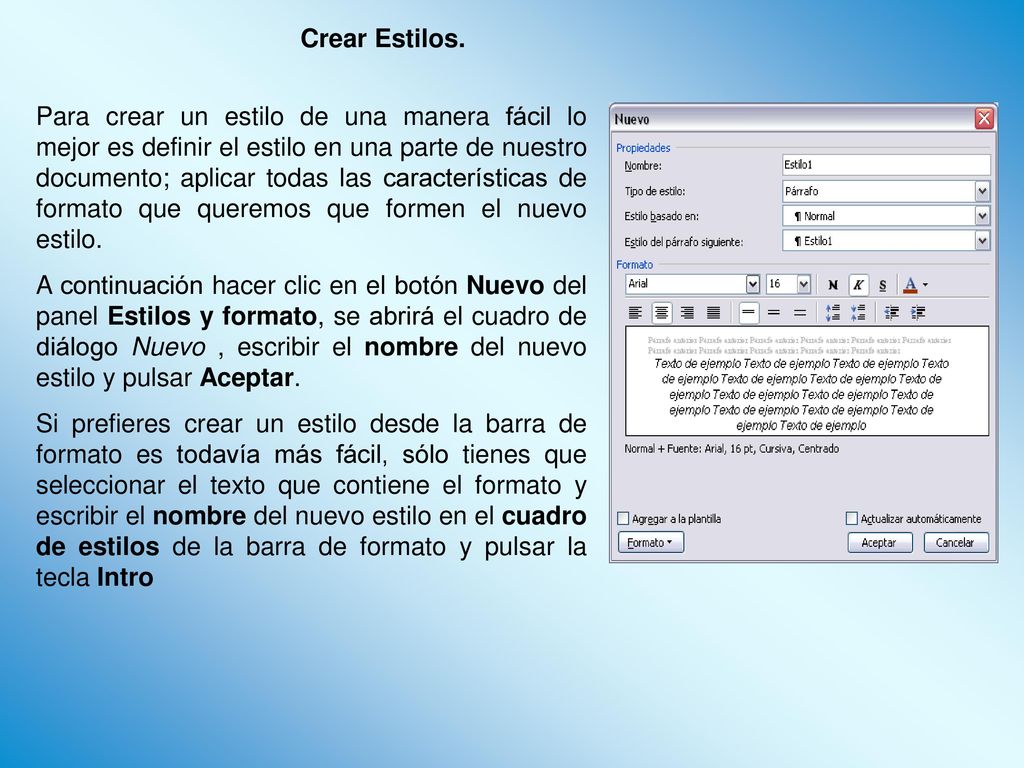The height and width of the screenshot is (768, 1024).
Task: Set double line spacing
Action: (800, 313)
